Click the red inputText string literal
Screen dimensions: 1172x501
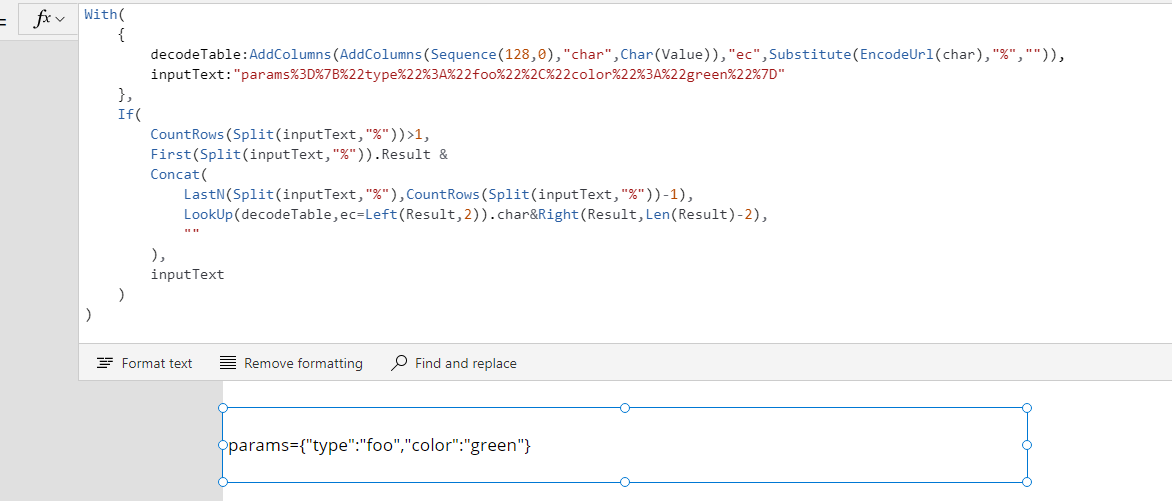[508, 75]
